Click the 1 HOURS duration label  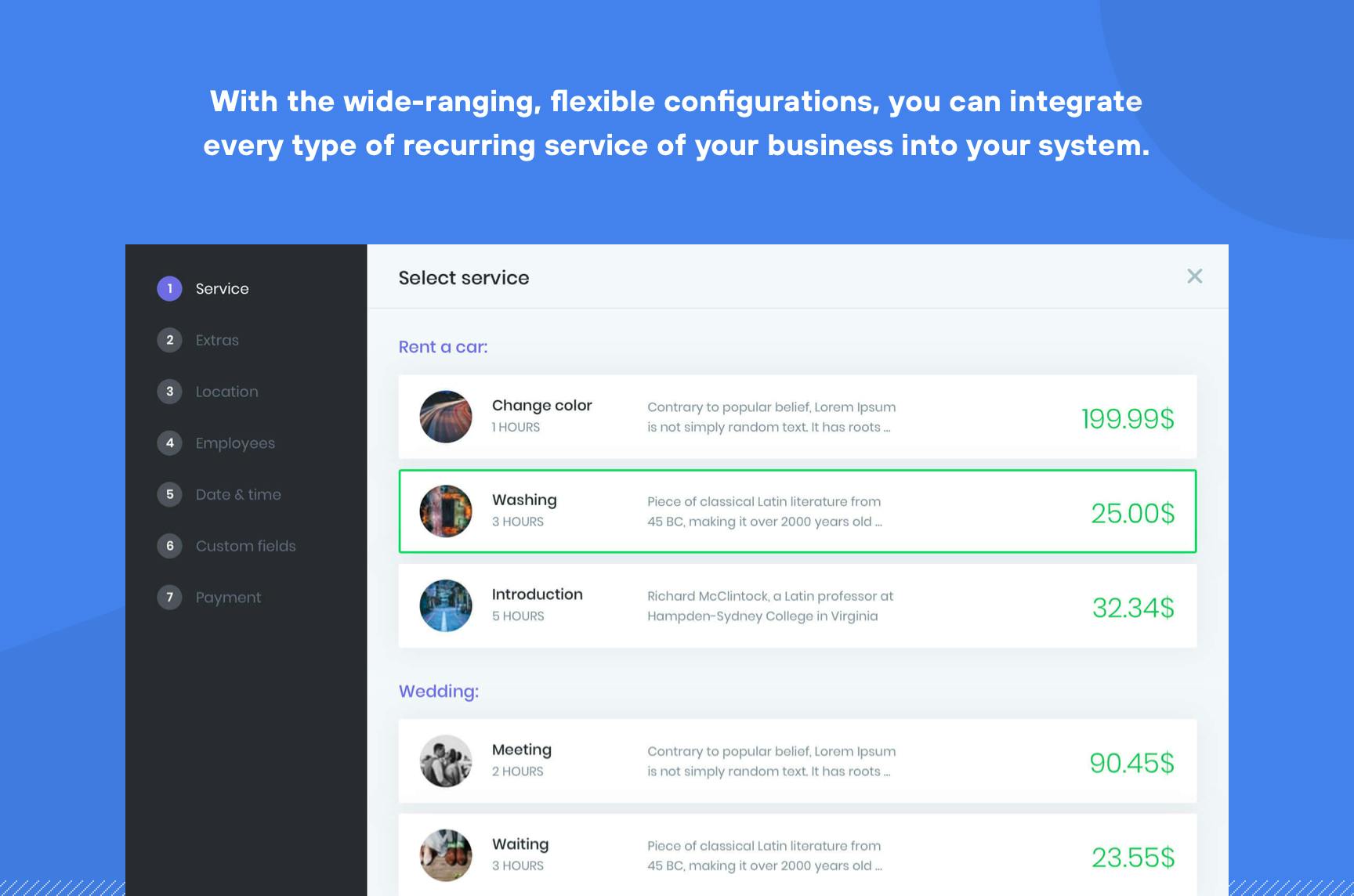coord(516,427)
